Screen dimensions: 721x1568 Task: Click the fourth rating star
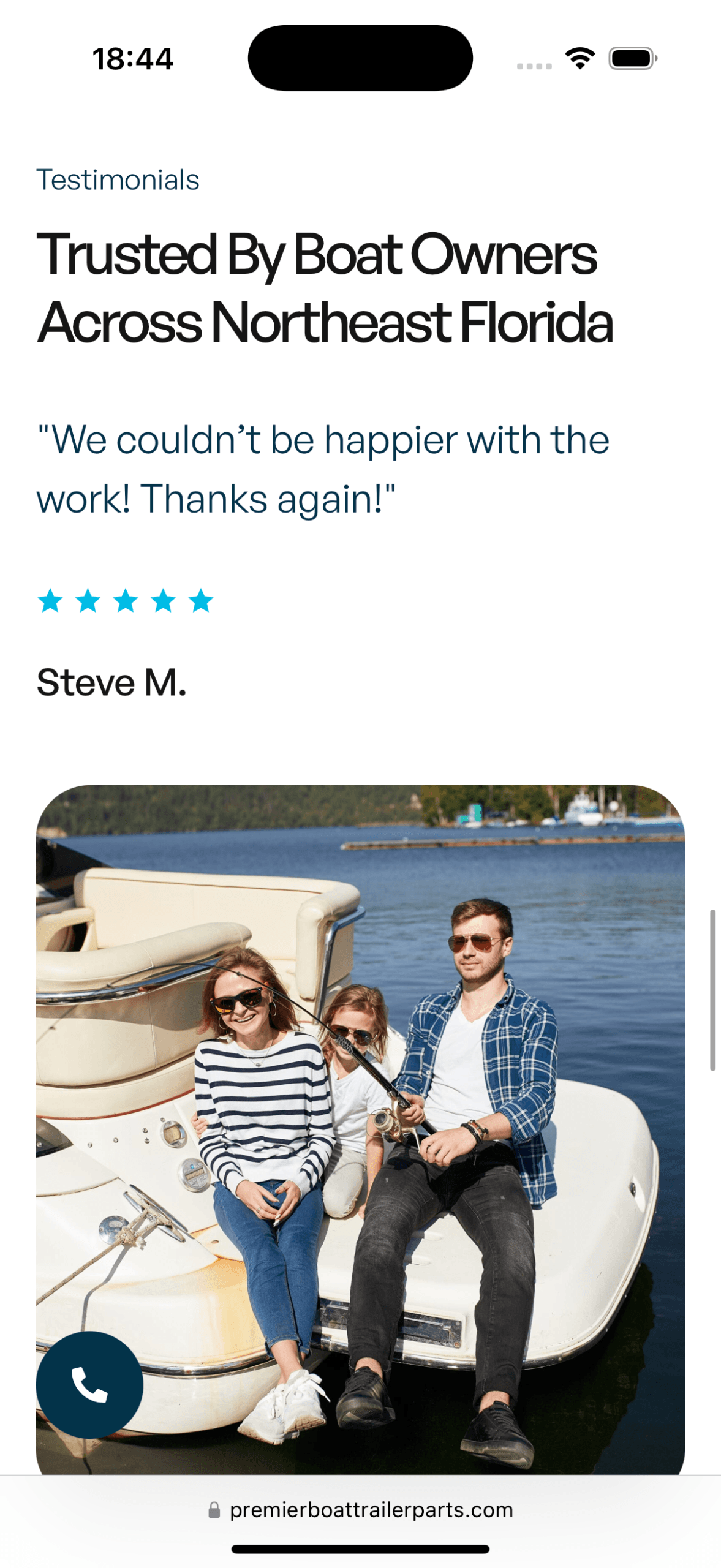(164, 600)
